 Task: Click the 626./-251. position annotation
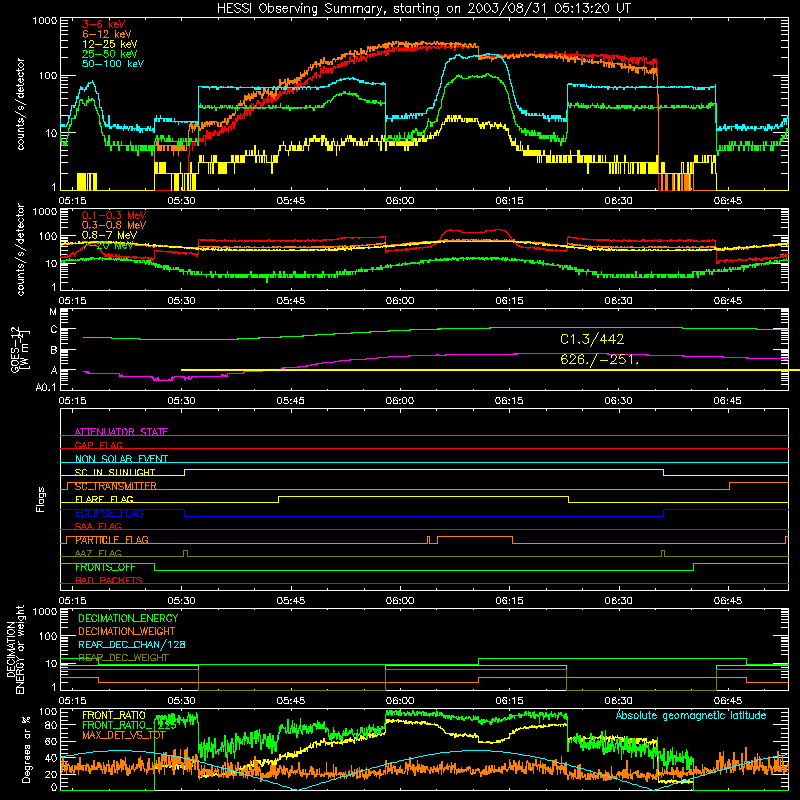(x=599, y=360)
